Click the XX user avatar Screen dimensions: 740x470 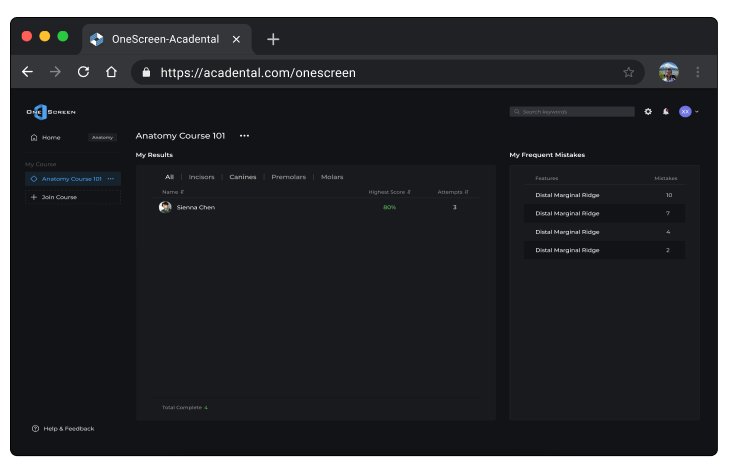click(686, 112)
